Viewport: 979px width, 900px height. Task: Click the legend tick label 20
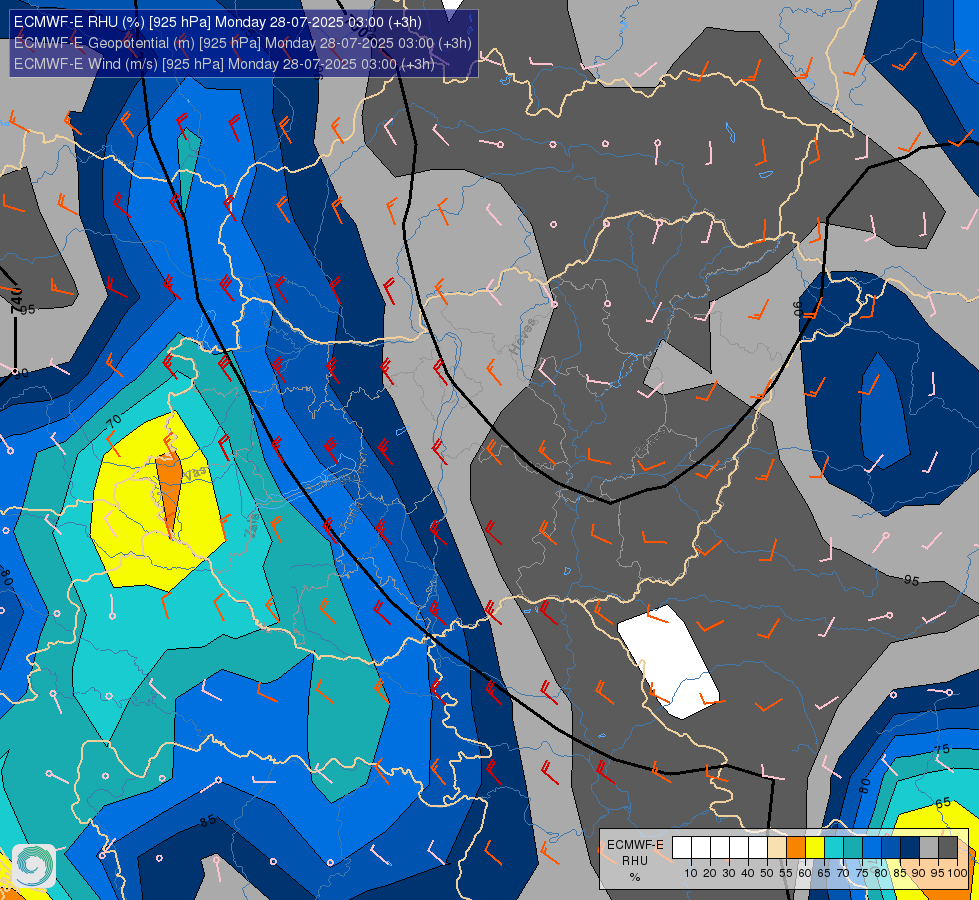pos(710,873)
